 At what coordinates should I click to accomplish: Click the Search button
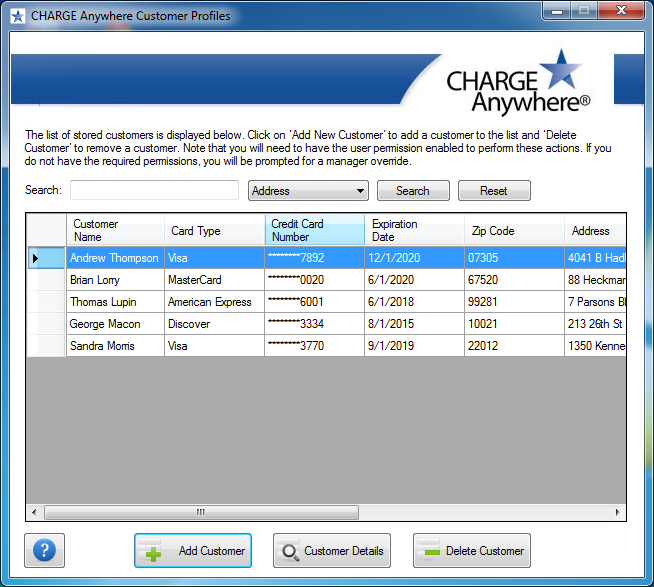(x=413, y=191)
